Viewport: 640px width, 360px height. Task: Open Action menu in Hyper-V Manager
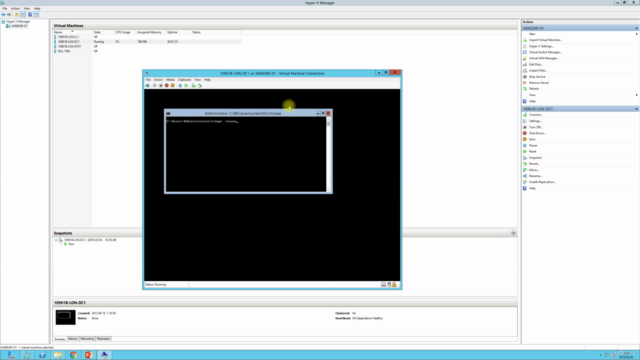[x=16, y=9]
